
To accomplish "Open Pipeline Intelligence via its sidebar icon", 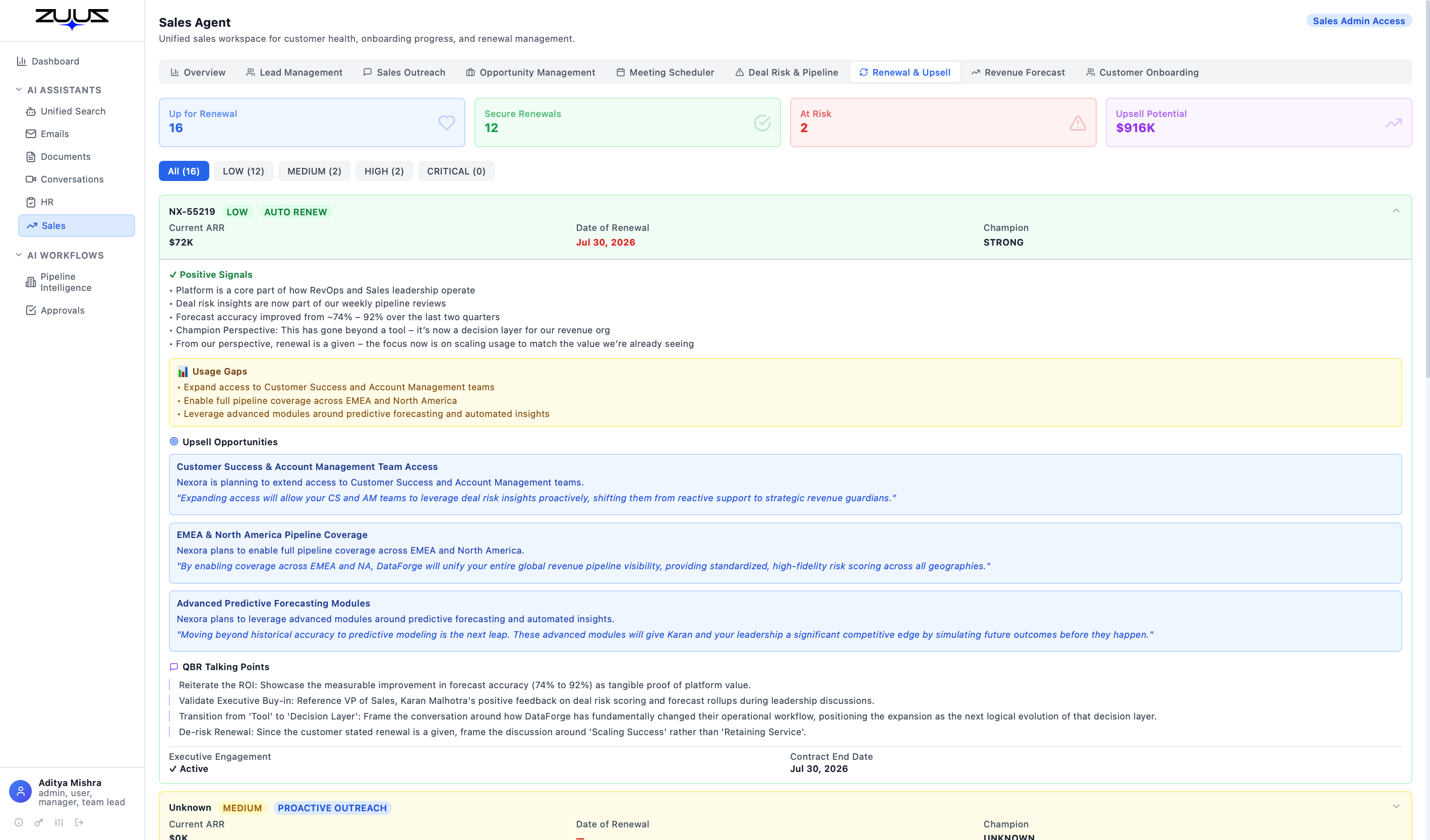I will pyautogui.click(x=31, y=282).
